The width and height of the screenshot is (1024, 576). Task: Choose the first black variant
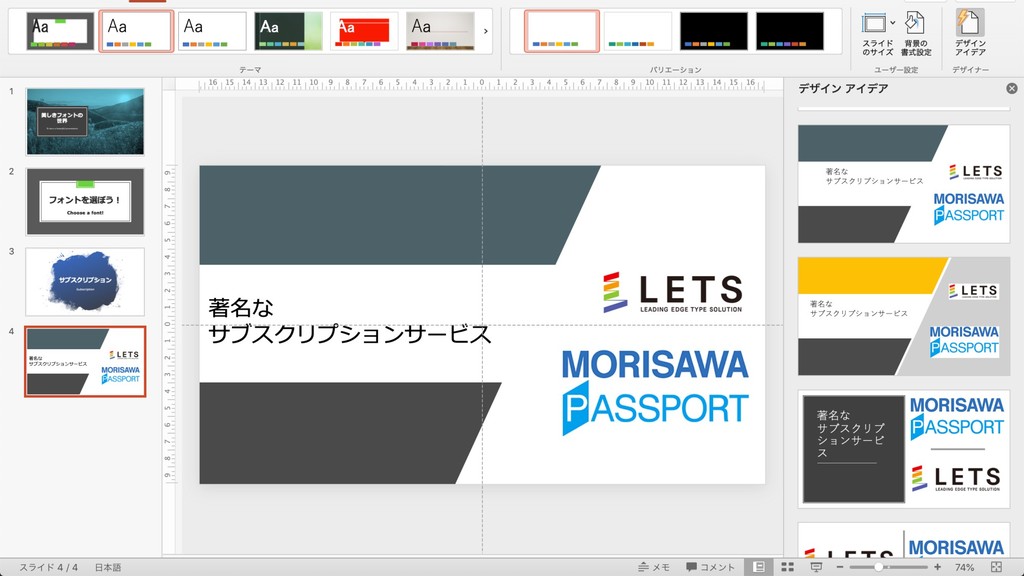tap(714, 31)
